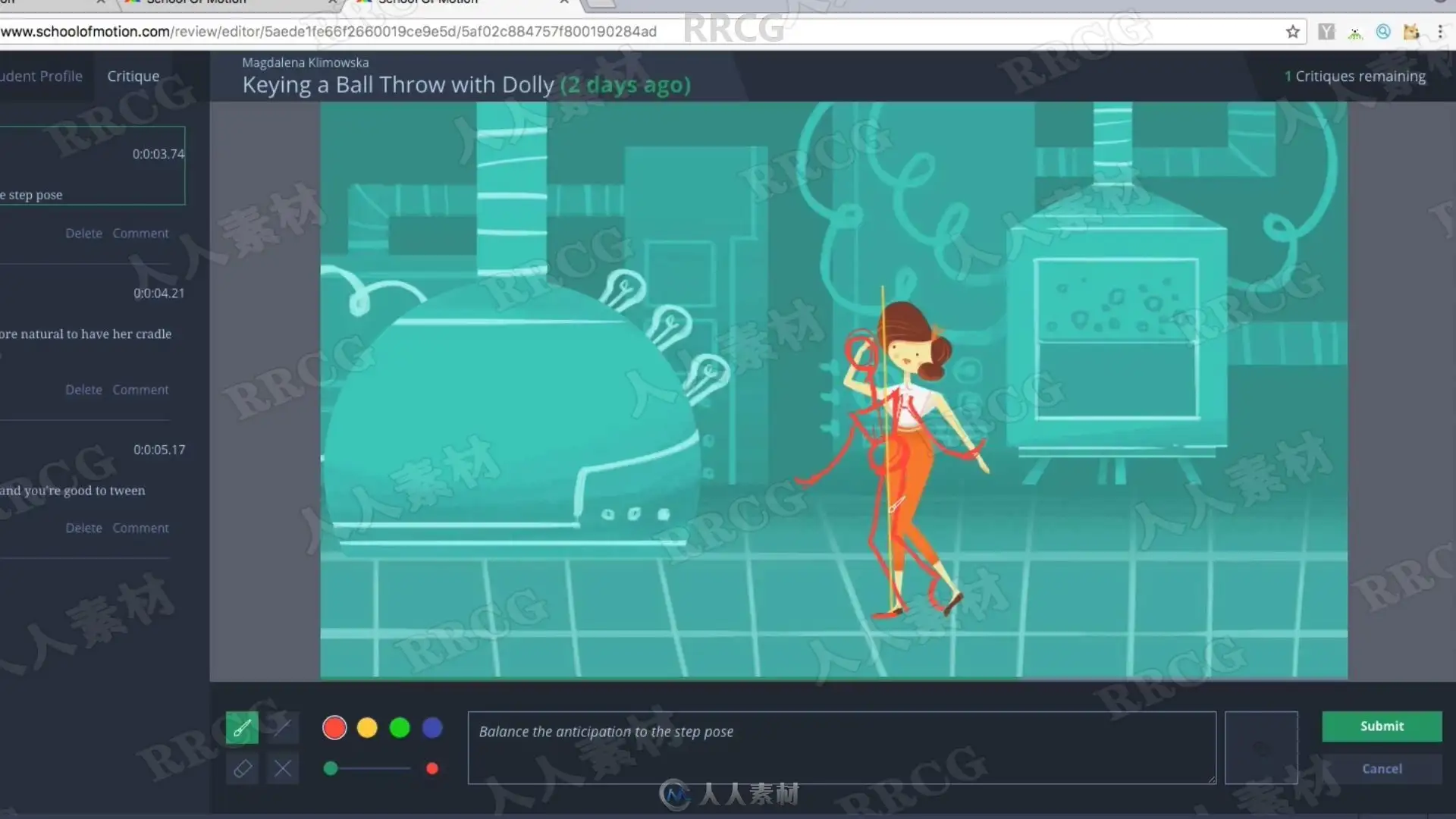Select the eraser tool

point(242,769)
